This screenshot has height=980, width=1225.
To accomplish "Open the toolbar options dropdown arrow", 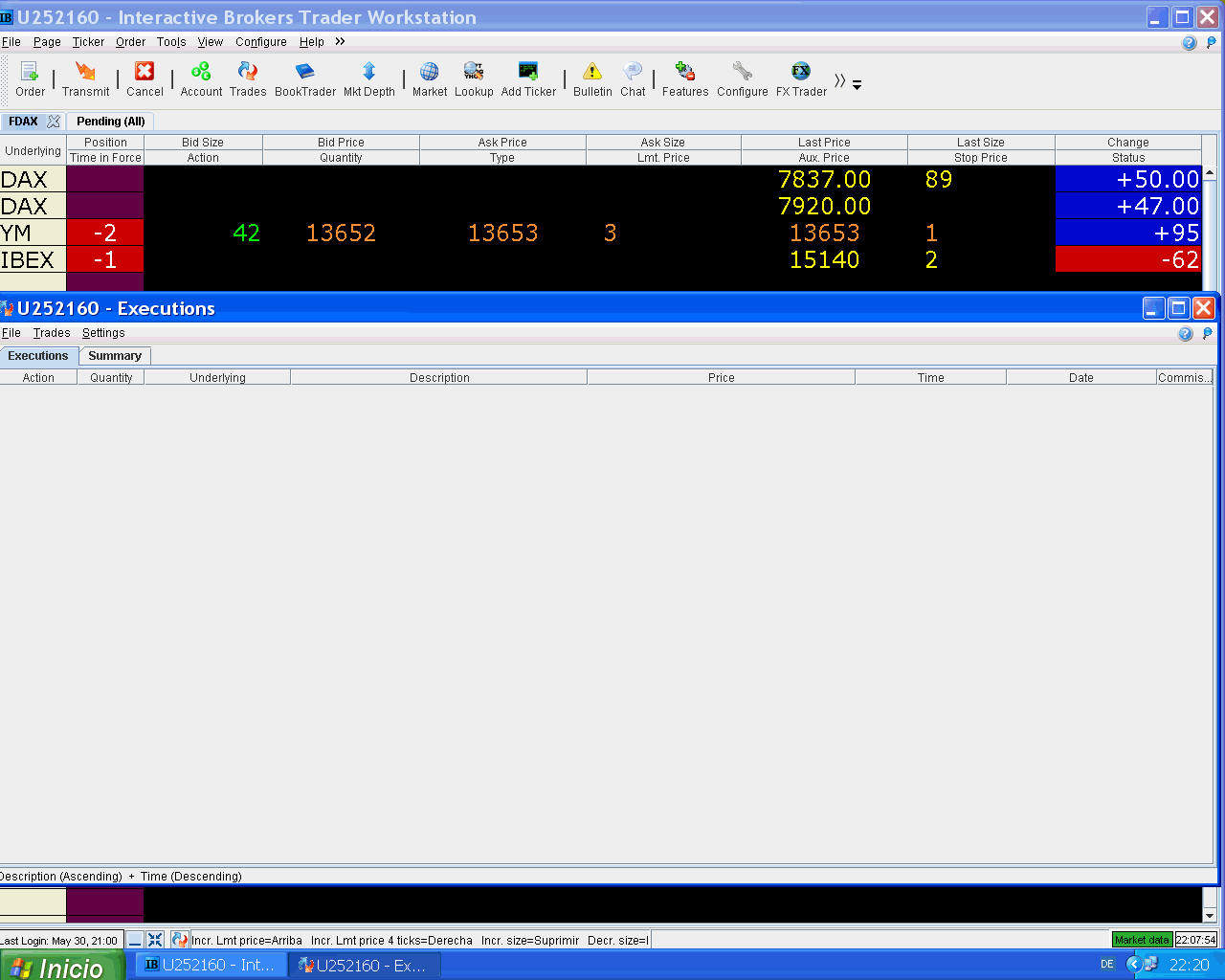I will 857,85.
